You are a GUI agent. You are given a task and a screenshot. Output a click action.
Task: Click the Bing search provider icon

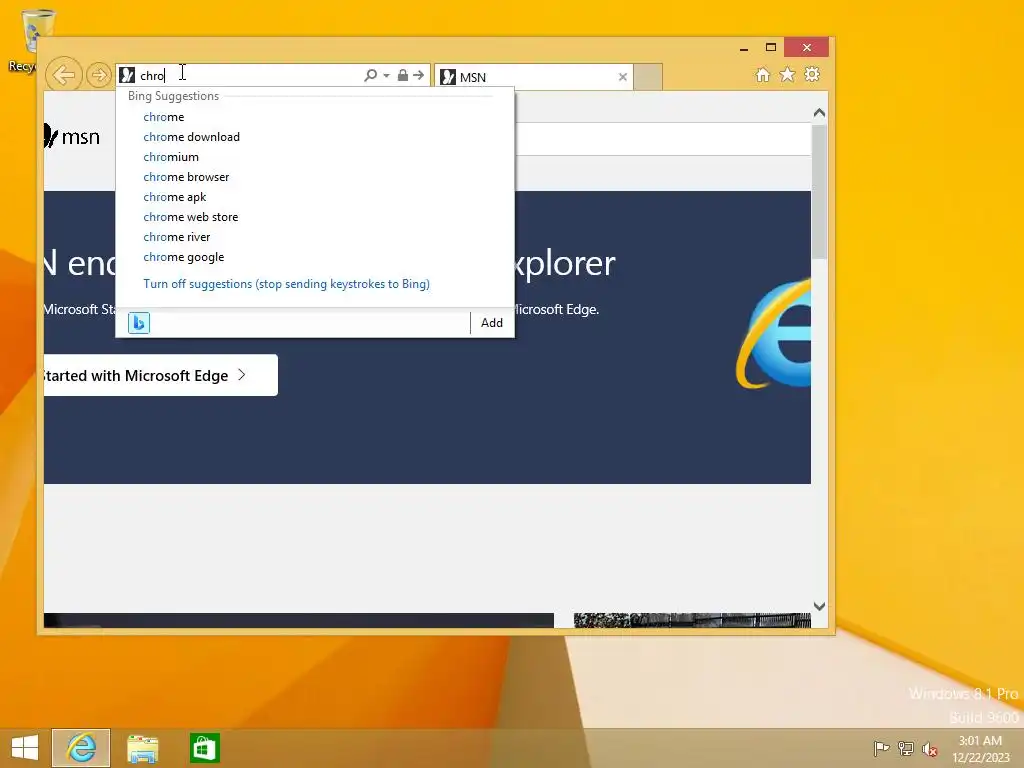tap(138, 323)
